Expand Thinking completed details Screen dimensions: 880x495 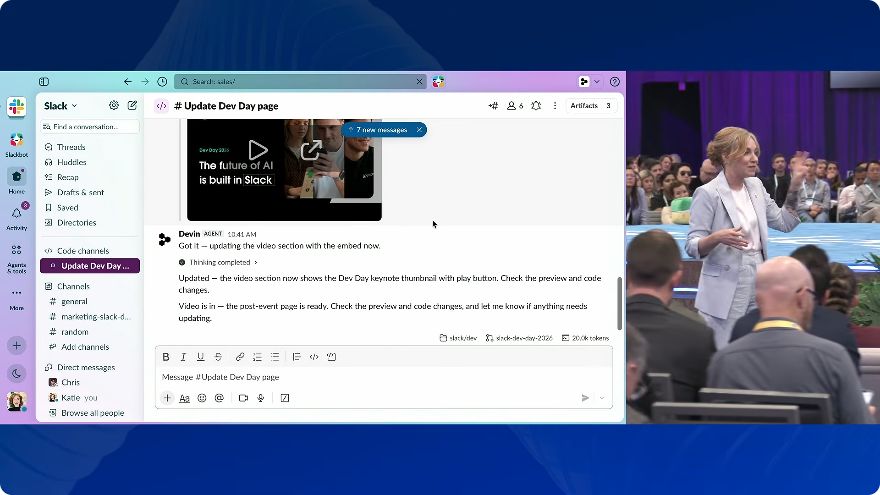(218, 262)
